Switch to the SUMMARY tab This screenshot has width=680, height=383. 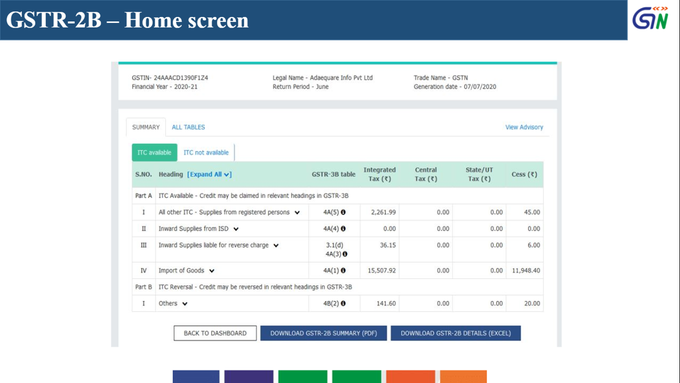(x=146, y=127)
